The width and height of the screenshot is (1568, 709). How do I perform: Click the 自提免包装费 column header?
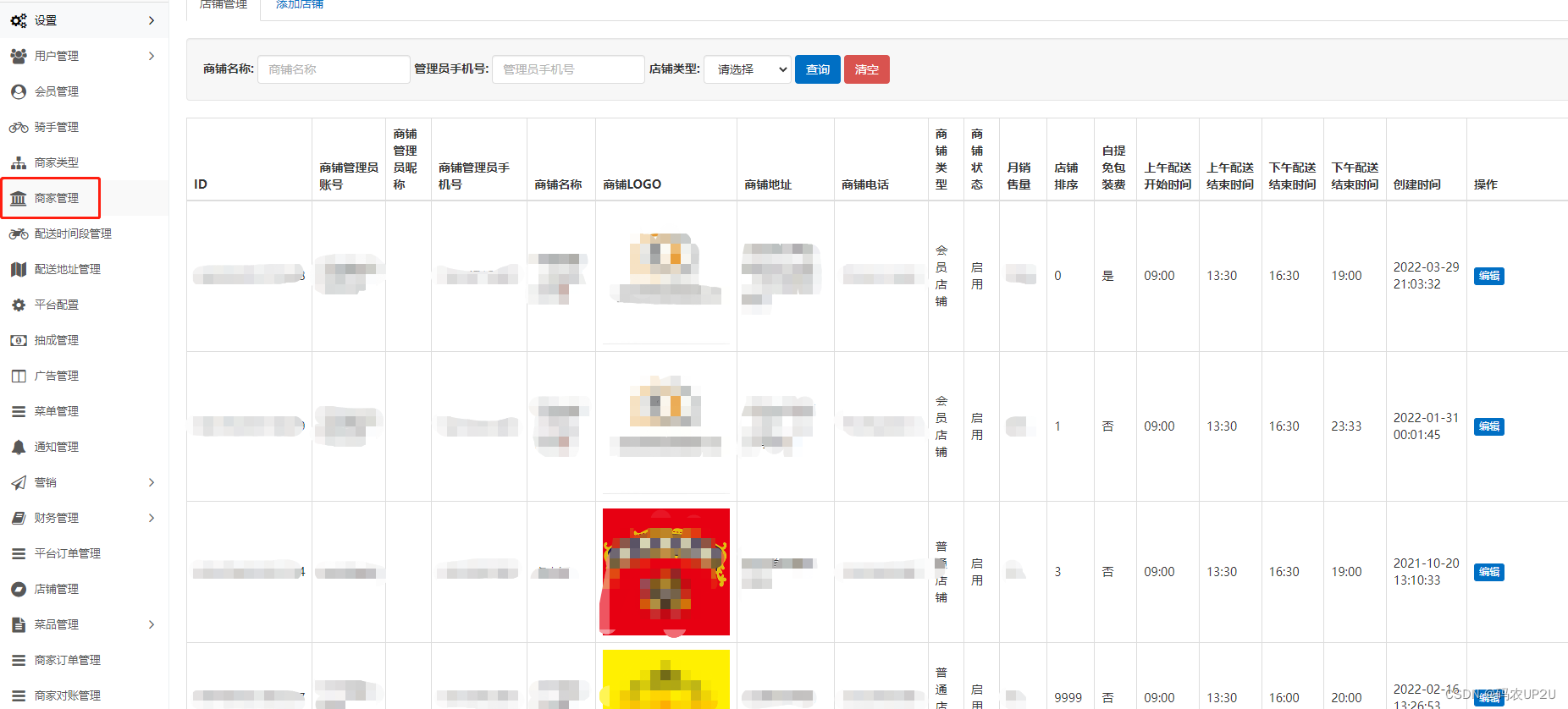(1113, 168)
